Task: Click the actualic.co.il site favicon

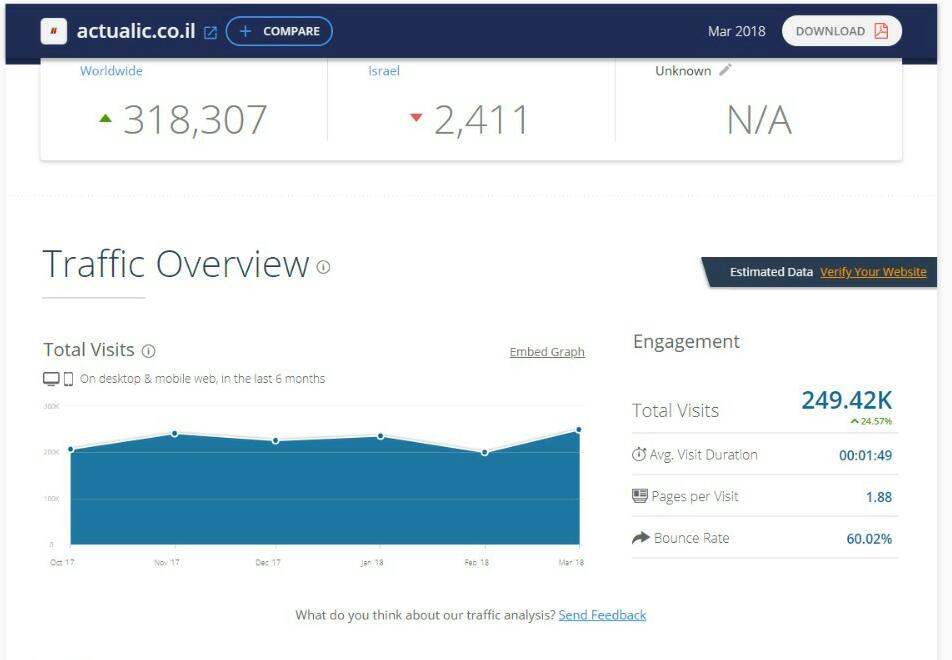Action: 53,31
